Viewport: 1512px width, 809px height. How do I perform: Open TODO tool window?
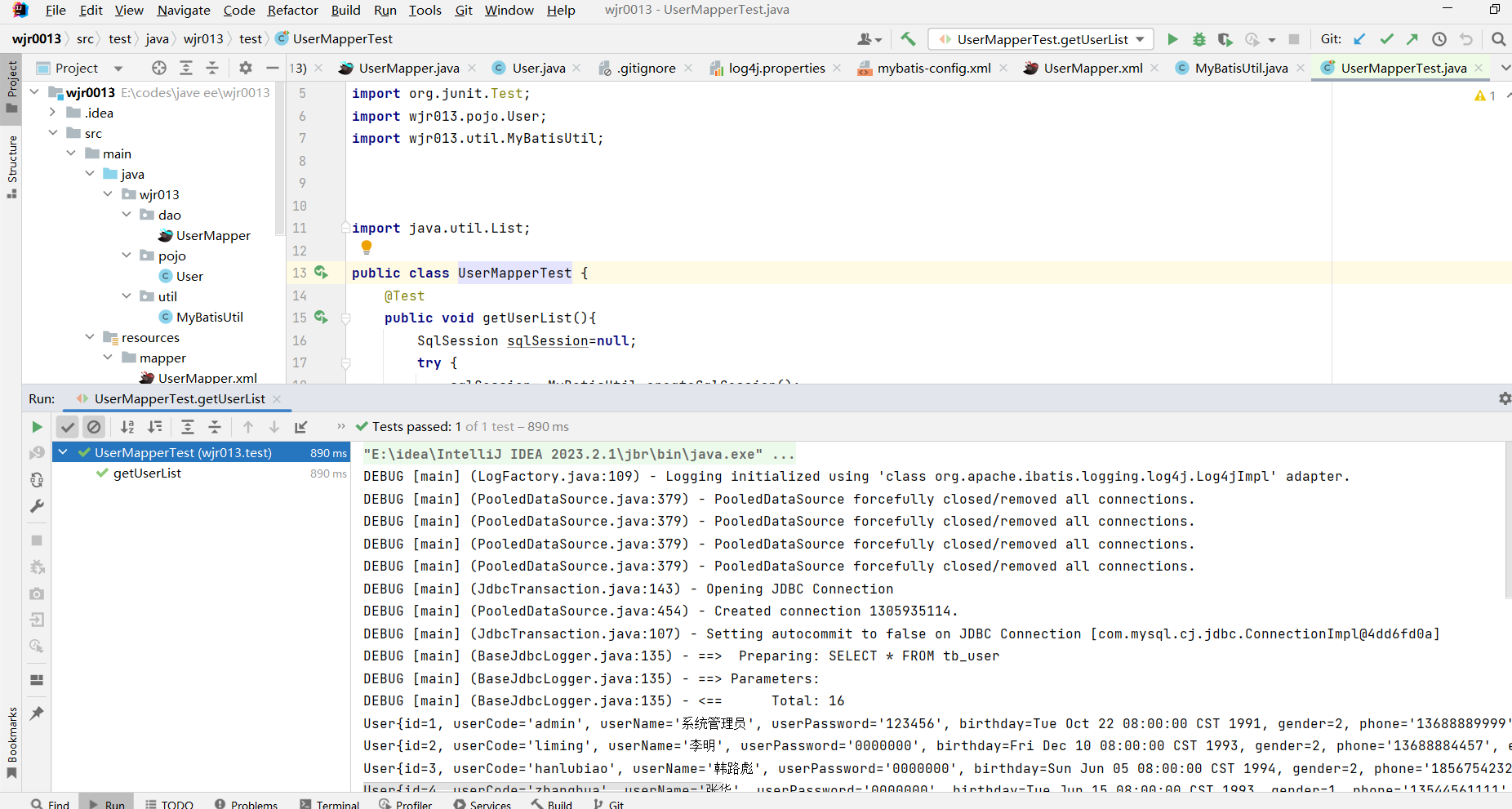point(170,804)
